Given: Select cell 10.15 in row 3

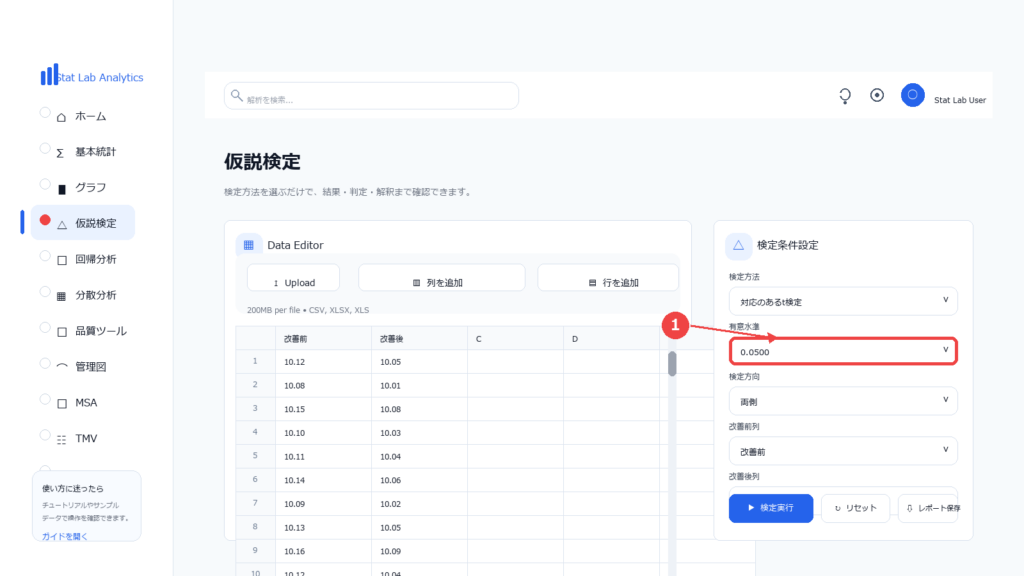Looking at the screenshot, I should (x=323, y=409).
